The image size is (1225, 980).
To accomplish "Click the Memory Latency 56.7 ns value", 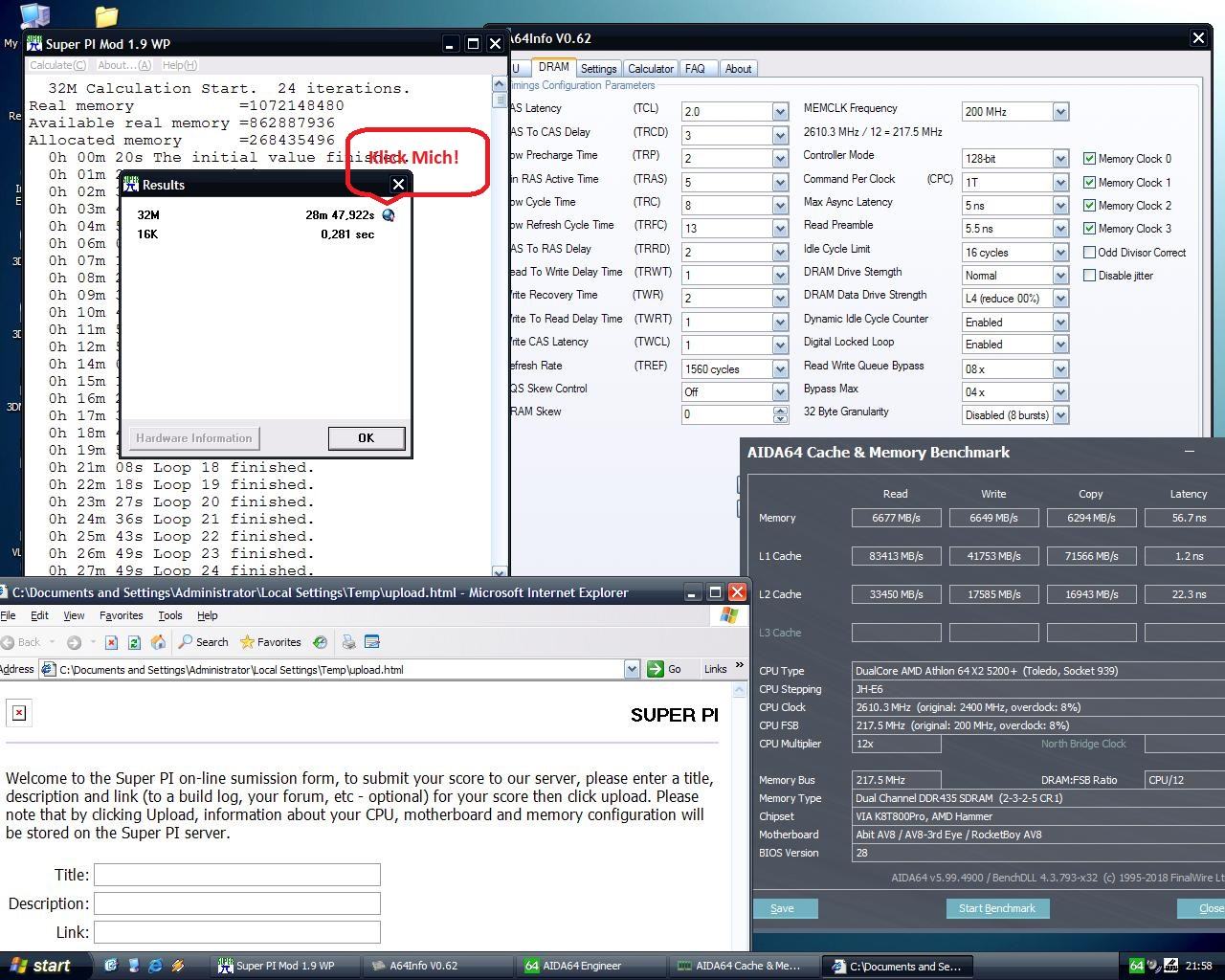I will click(1187, 518).
